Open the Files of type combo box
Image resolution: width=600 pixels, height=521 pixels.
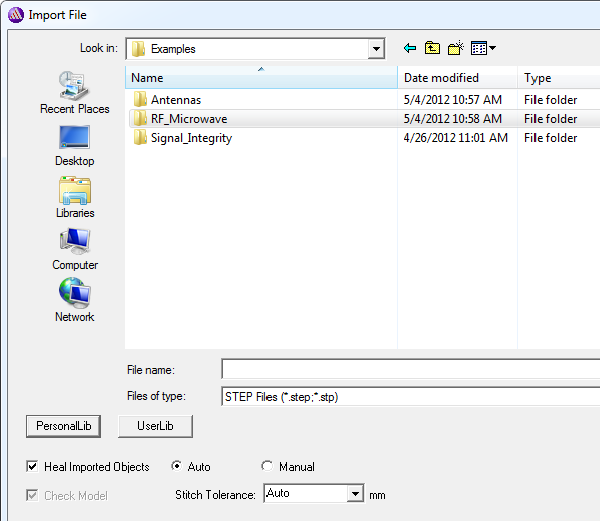[410, 396]
